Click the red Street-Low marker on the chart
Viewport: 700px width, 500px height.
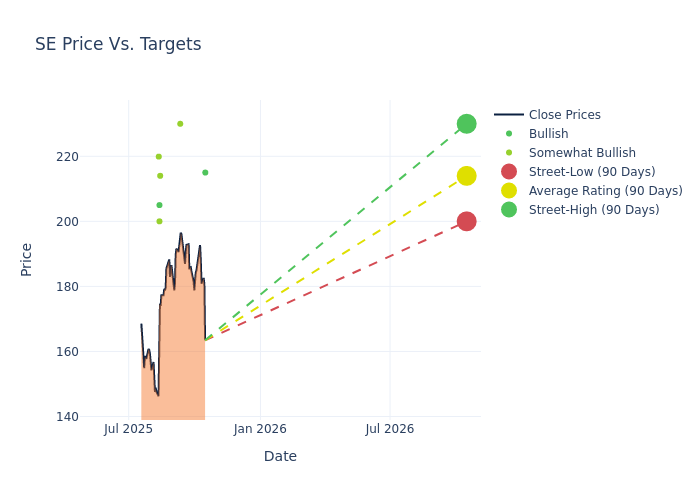(x=466, y=221)
